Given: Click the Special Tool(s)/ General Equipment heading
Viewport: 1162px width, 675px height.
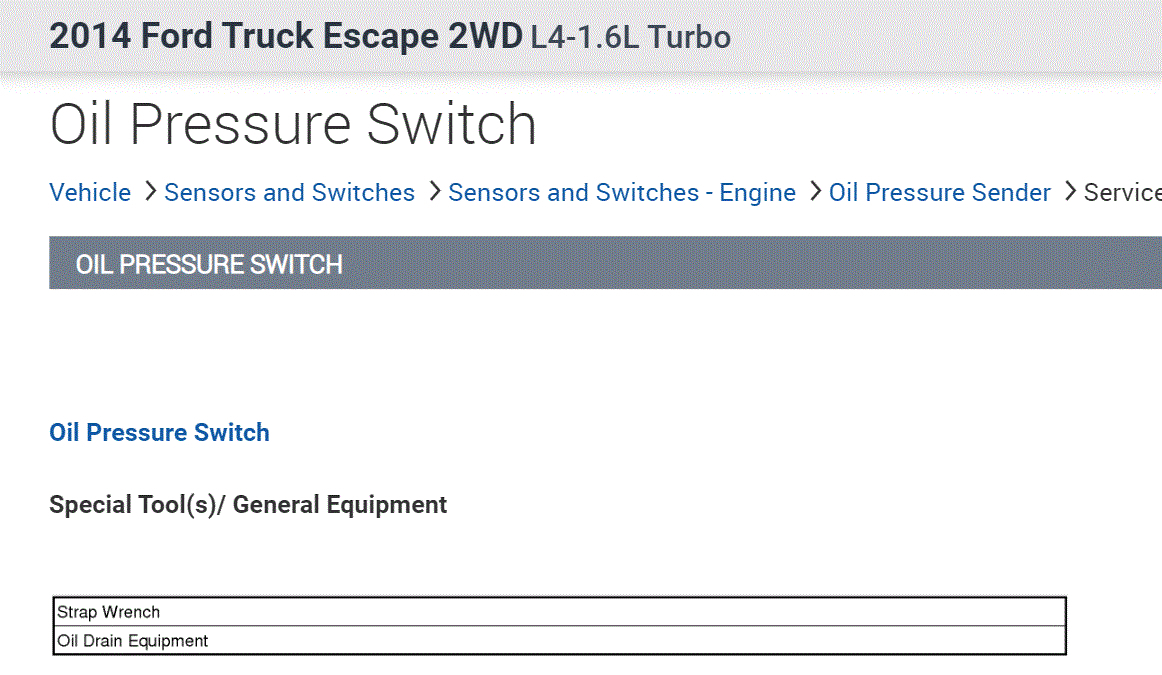Looking at the screenshot, I should pos(248,505).
